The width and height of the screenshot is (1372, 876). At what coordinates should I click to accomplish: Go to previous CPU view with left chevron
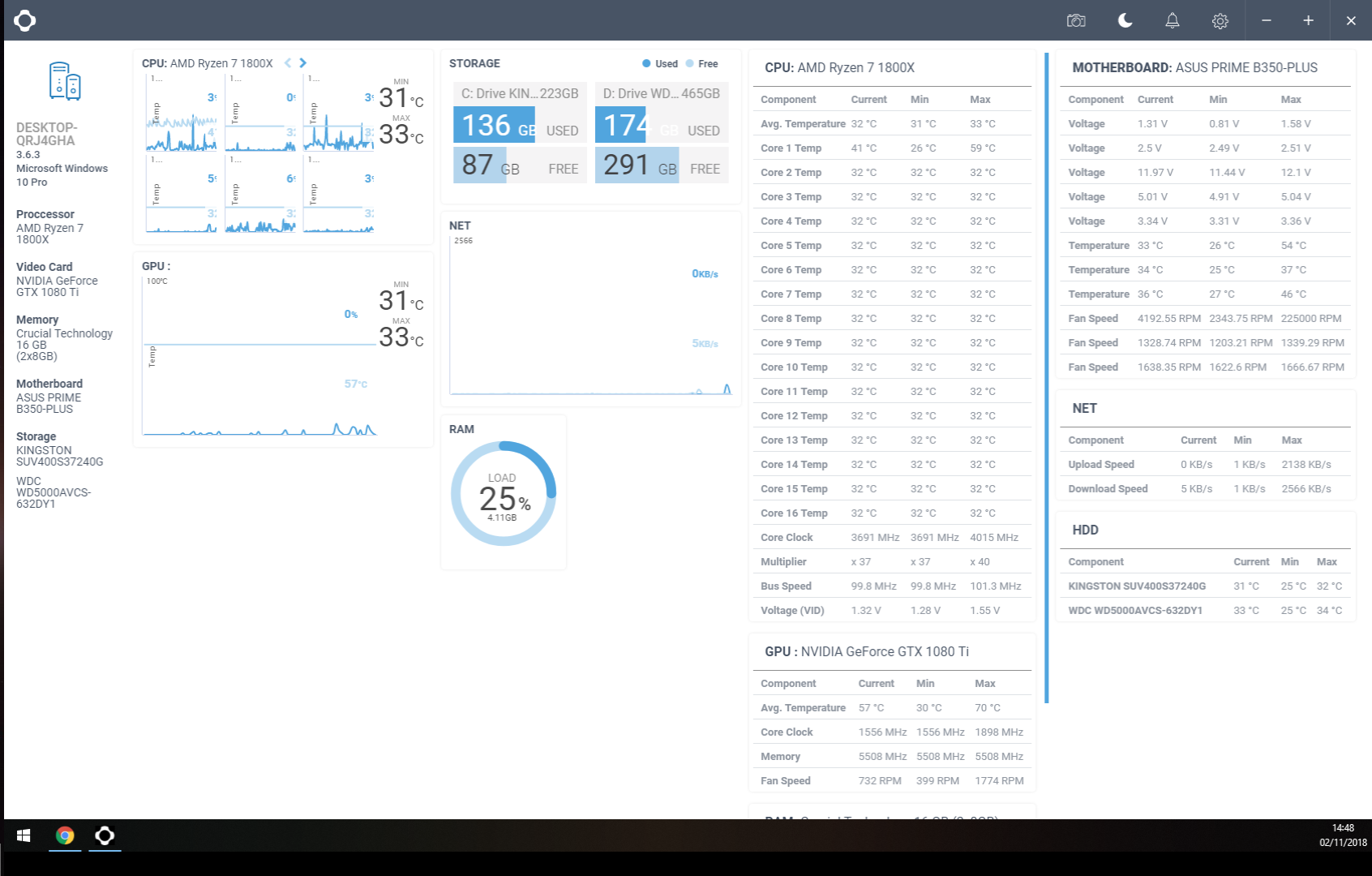tap(288, 63)
